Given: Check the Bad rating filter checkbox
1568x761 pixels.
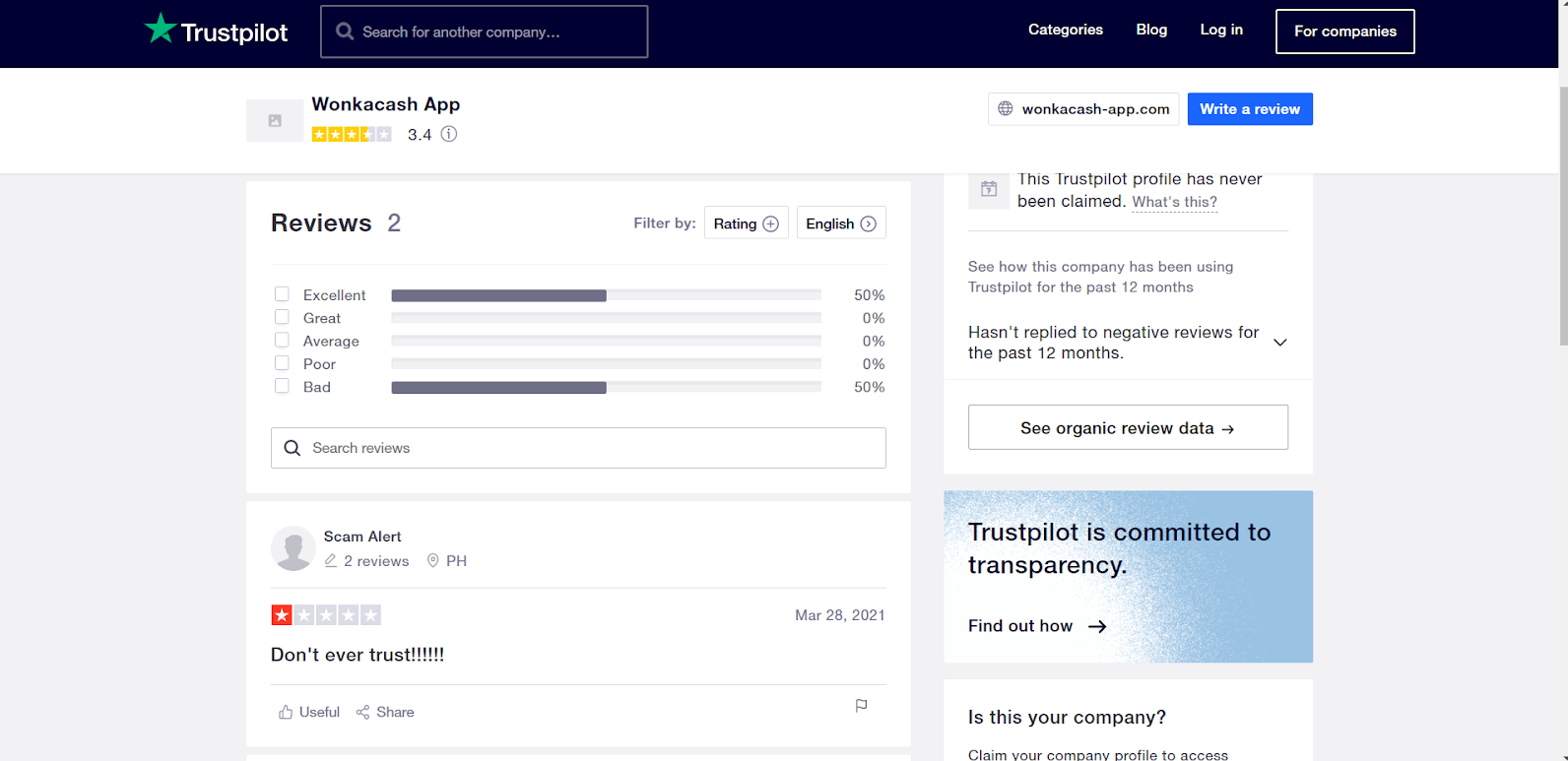Looking at the screenshot, I should [x=282, y=386].
